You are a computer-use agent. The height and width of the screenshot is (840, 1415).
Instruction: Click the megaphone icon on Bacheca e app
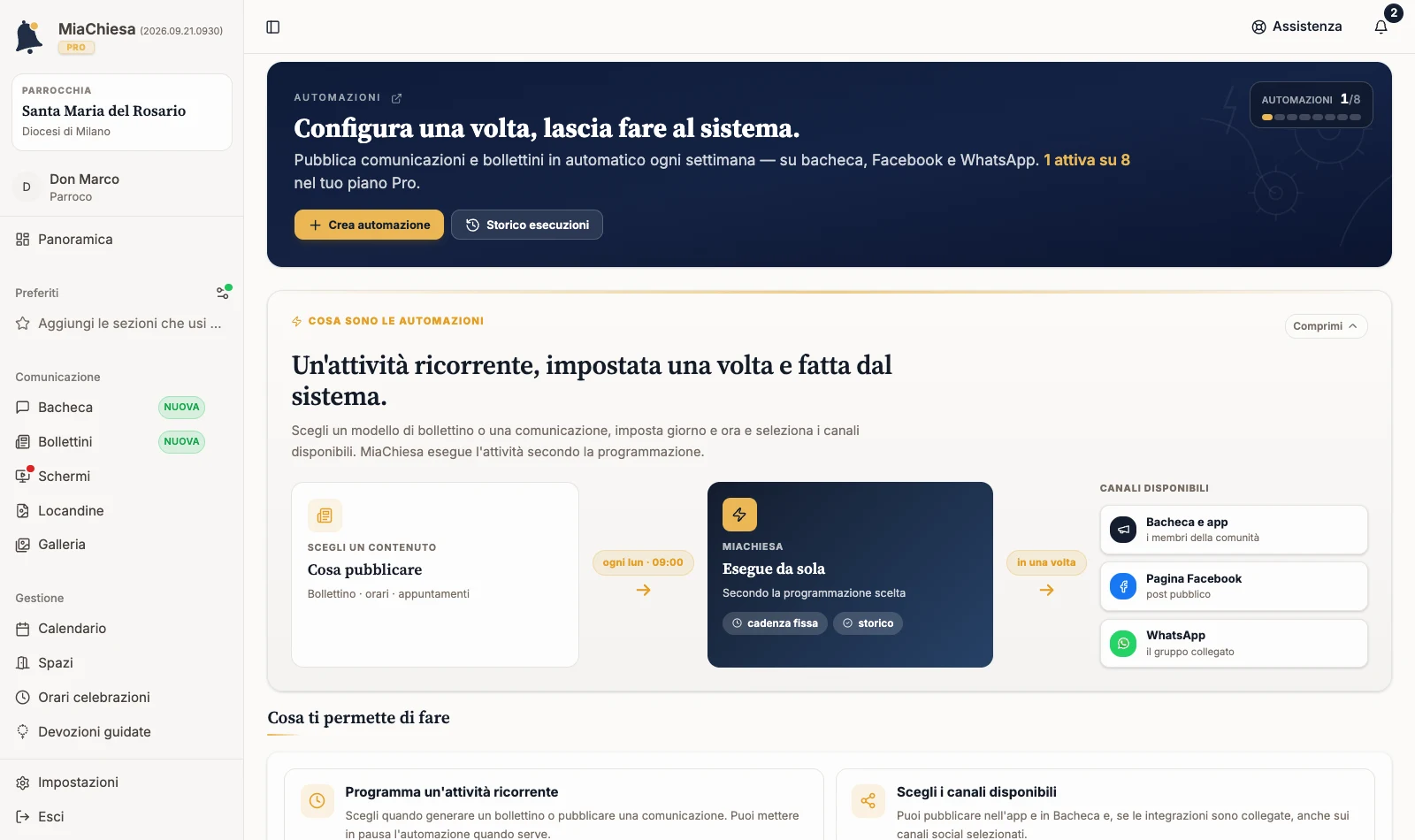pos(1123,530)
